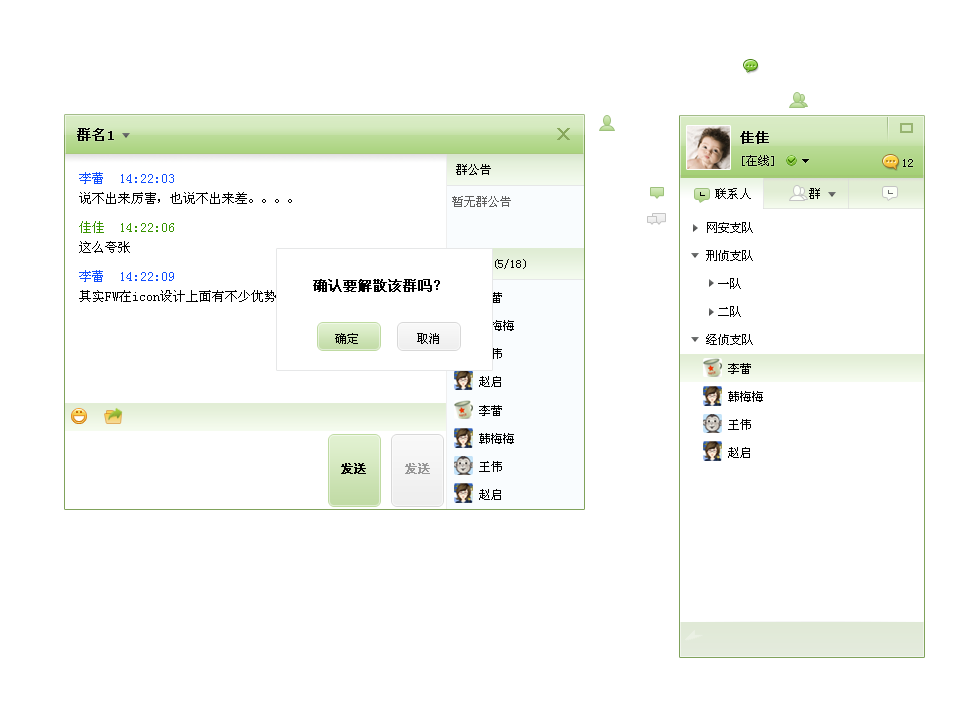954x724 pixels.
Task: Collapse the 刑侦支队 group
Action: click(x=695, y=256)
